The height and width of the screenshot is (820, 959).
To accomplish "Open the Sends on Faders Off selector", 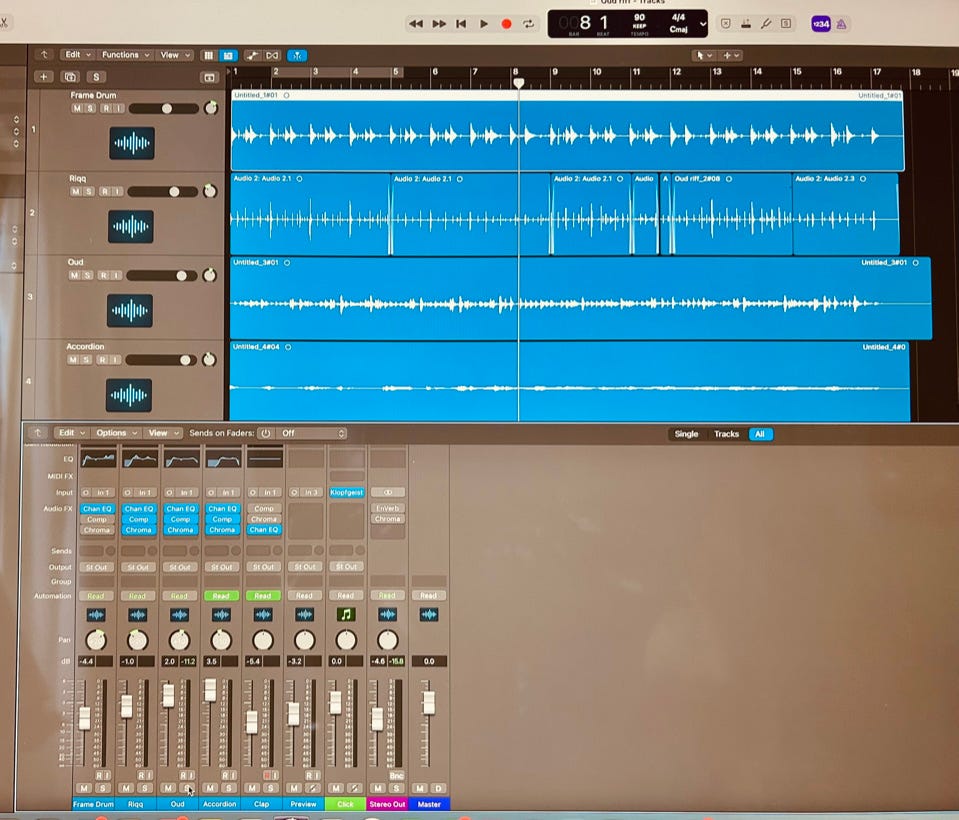I will click(x=313, y=434).
